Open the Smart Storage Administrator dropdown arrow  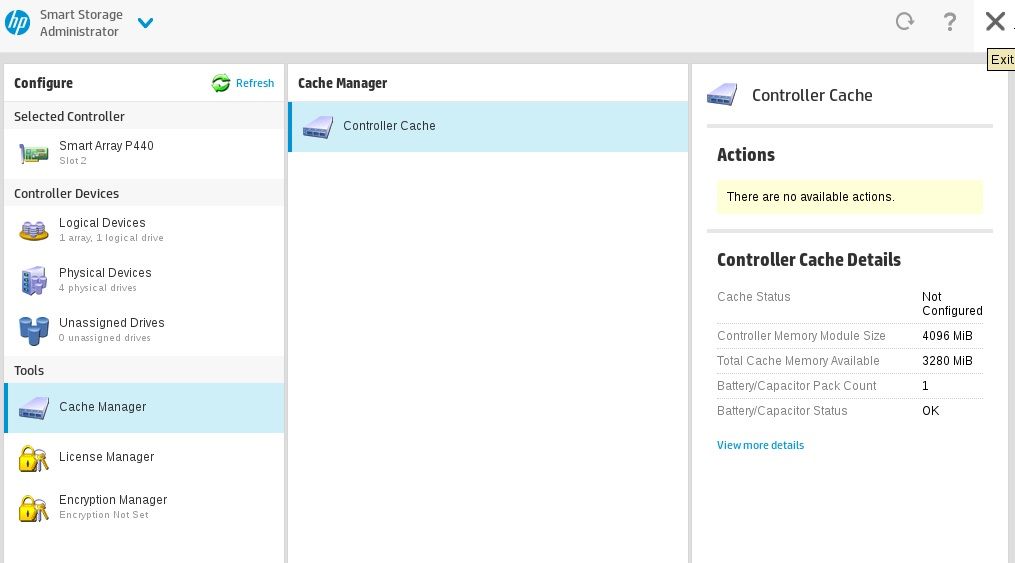click(146, 23)
